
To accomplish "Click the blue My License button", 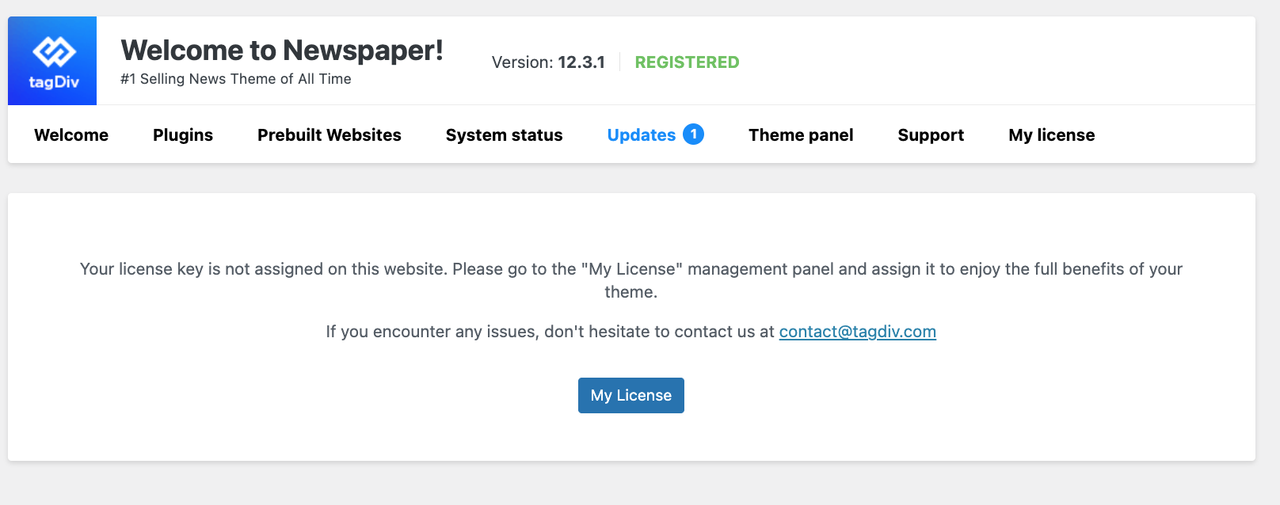I will (631, 395).
